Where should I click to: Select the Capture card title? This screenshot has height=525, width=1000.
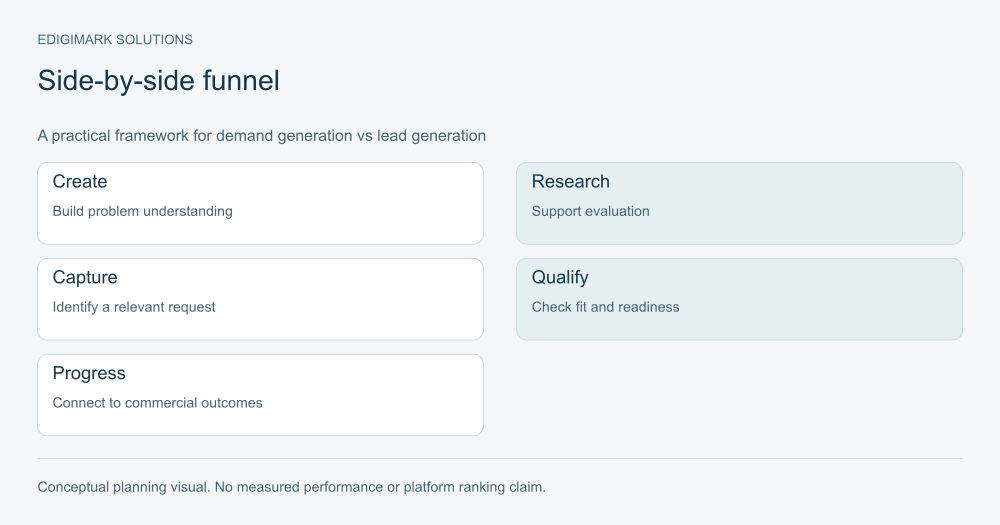click(85, 277)
